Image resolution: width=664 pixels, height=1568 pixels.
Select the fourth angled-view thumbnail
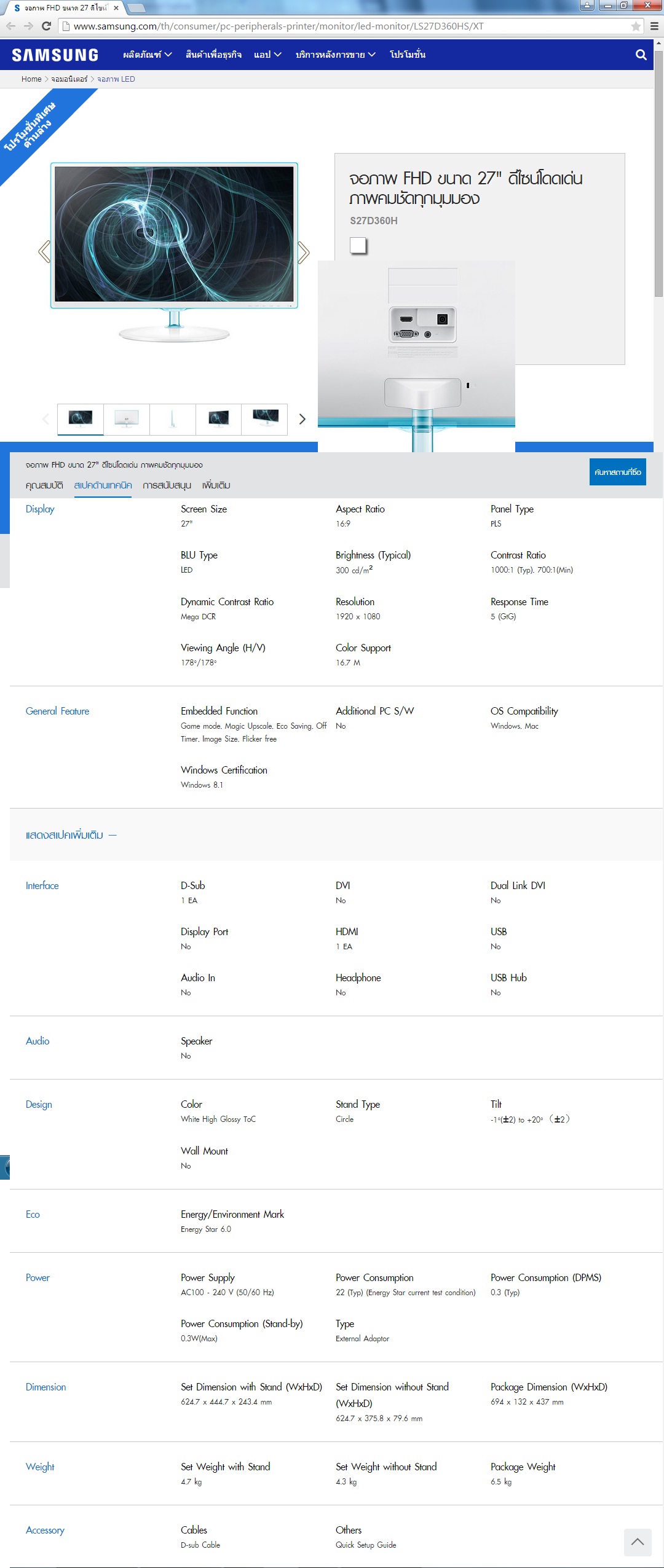pyautogui.click(x=218, y=419)
